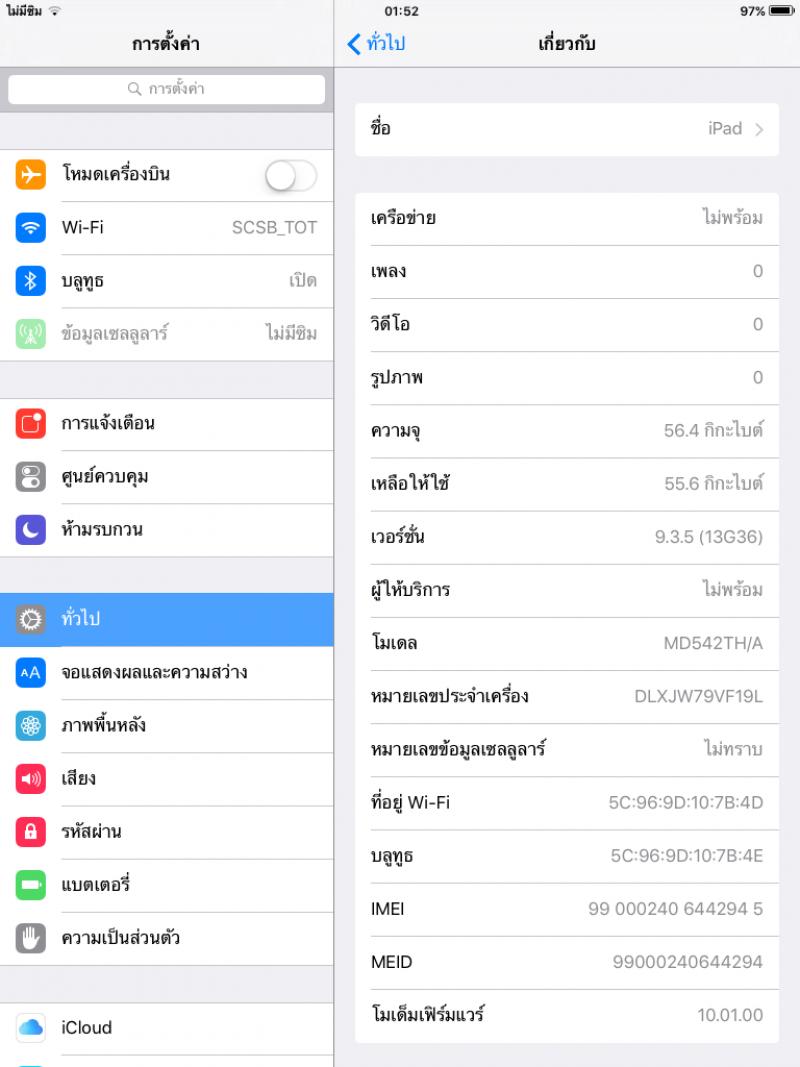Open the privacy hand icon

pos(31,938)
